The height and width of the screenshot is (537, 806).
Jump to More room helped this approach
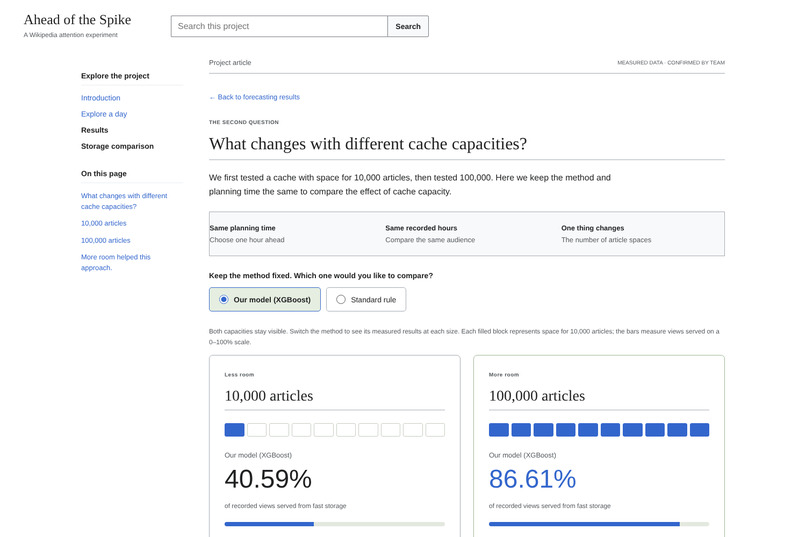(116, 262)
